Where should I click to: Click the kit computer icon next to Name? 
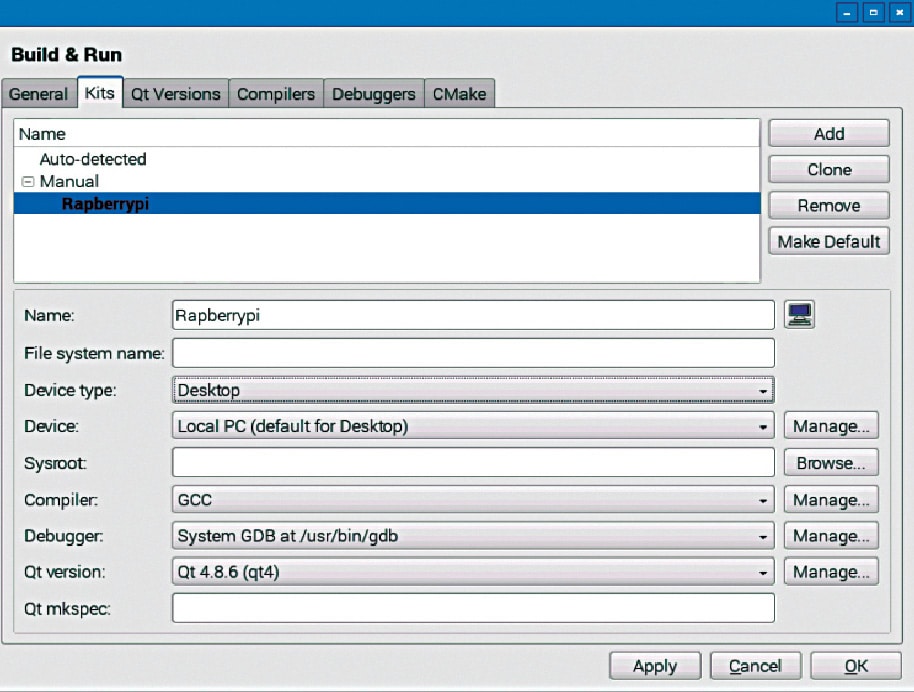[x=800, y=315]
